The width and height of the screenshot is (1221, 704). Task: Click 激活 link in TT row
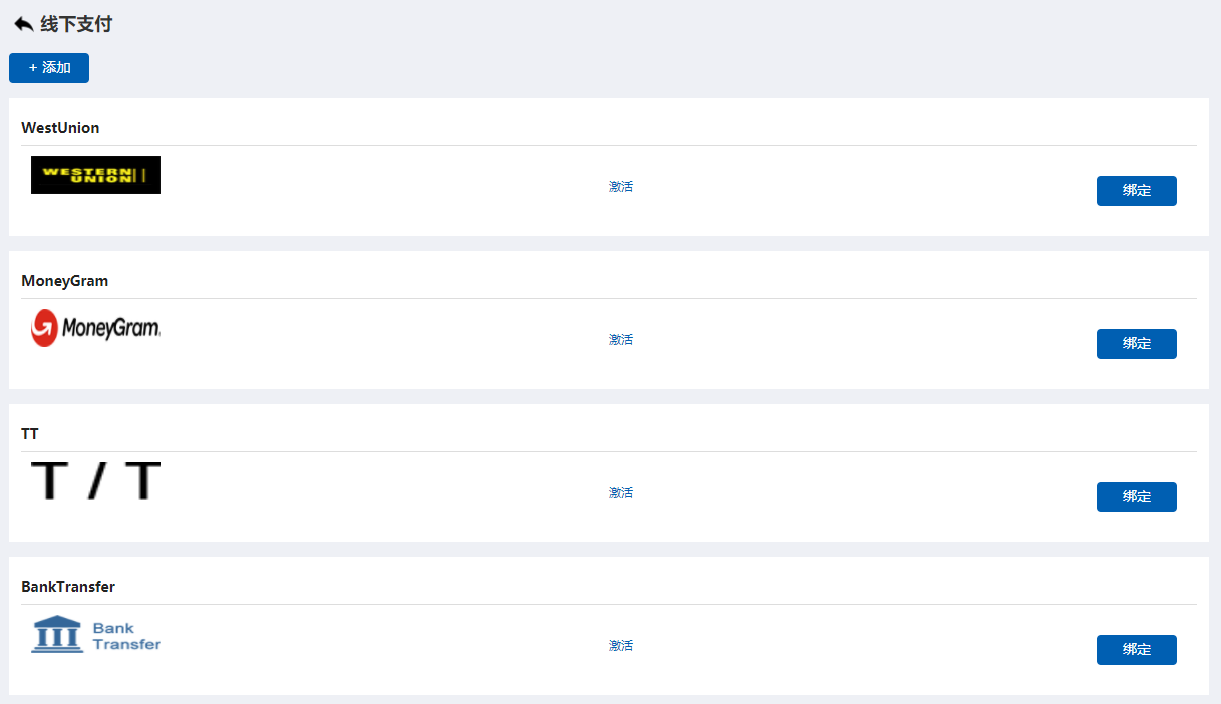point(621,493)
